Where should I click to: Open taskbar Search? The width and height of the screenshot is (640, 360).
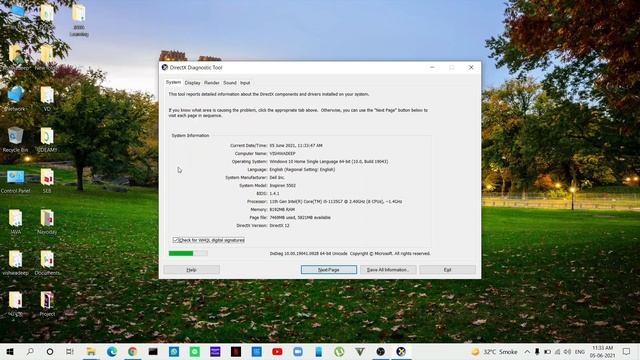tap(30, 352)
